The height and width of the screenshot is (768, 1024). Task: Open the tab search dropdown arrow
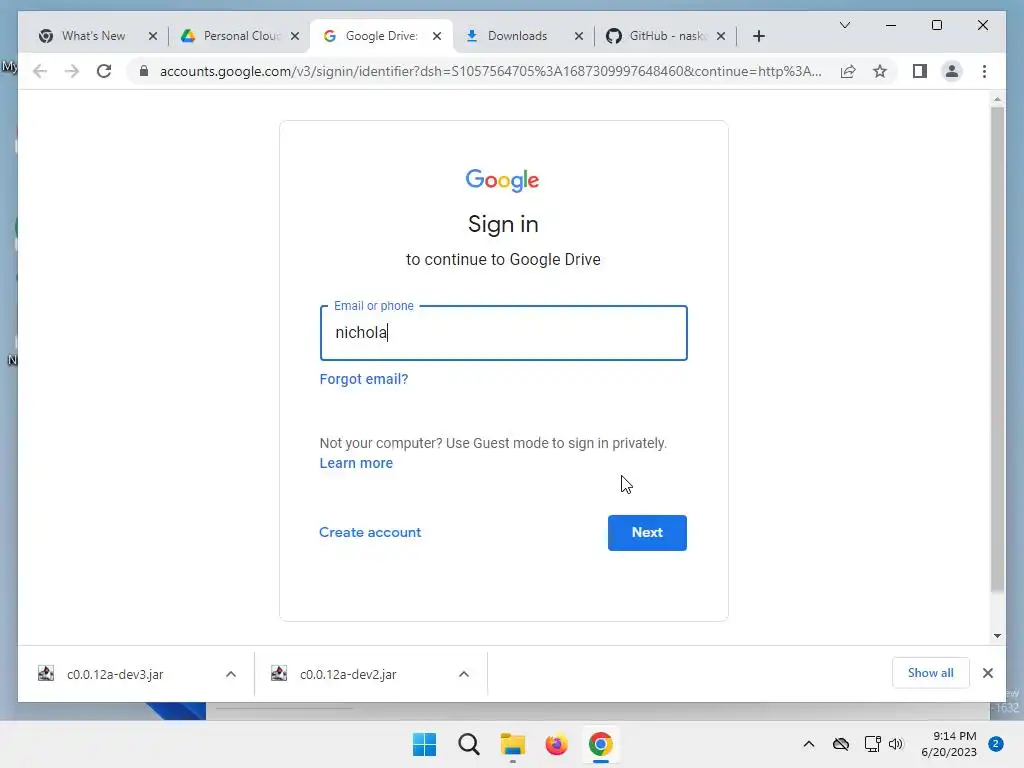(x=844, y=25)
